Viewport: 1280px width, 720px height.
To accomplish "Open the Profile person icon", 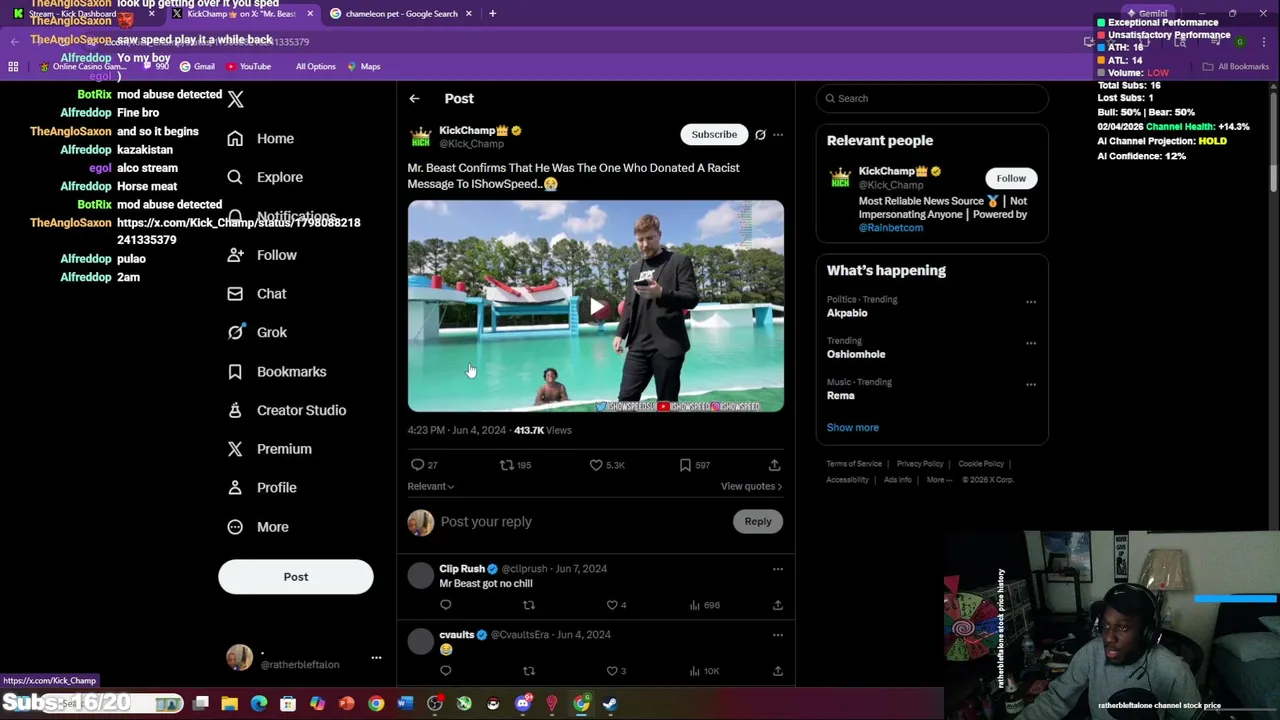I will point(235,487).
